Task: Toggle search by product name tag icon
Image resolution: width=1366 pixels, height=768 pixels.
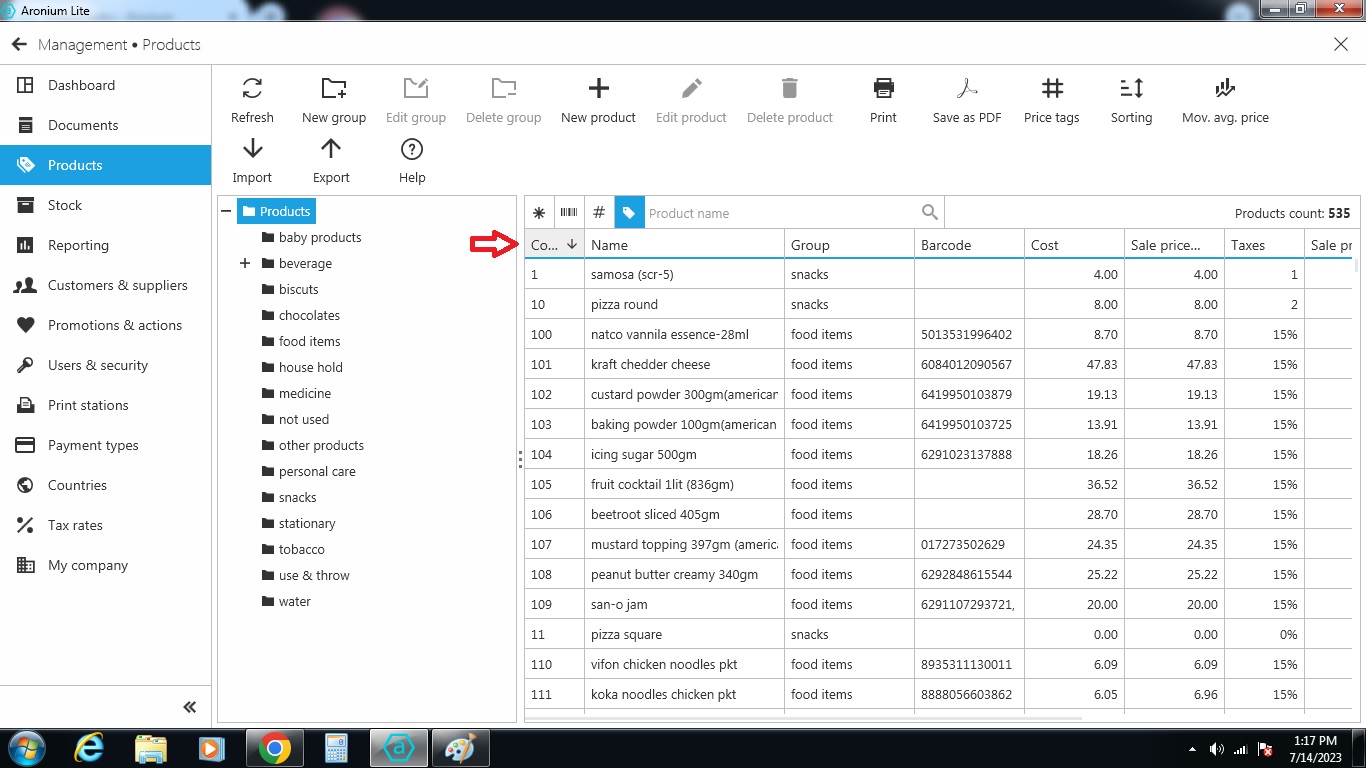Action: pyautogui.click(x=629, y=212)
